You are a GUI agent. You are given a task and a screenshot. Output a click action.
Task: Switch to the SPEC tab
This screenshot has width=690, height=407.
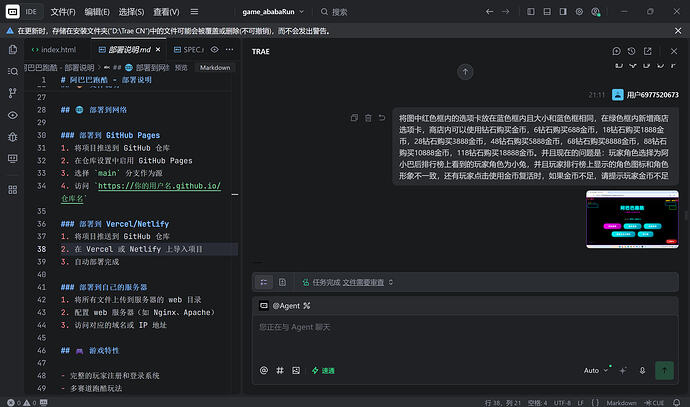189,50
